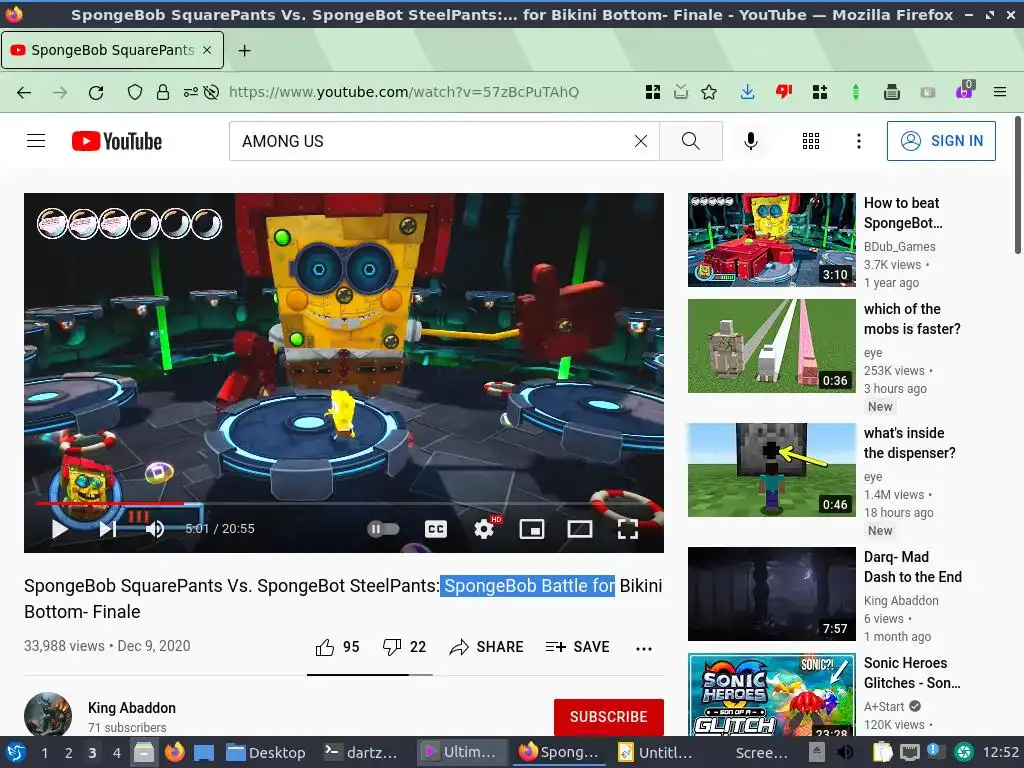1024x768 pixels.
Task: Go to the YouTube home logo
Action: click(117, 141)
